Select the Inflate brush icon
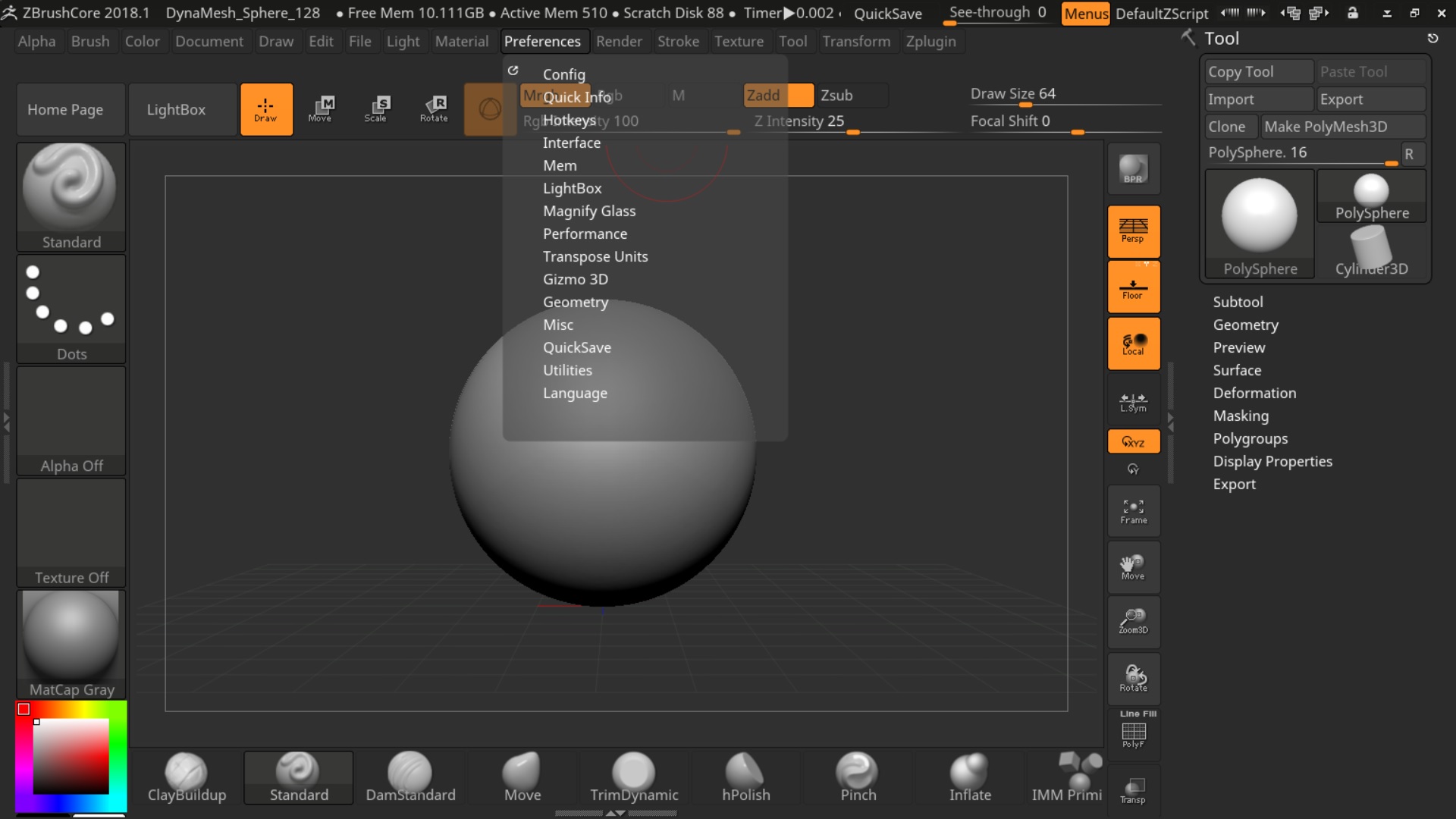Viewport: 1456px width, 819px height. pyautogui.click(x=970, y=777)
